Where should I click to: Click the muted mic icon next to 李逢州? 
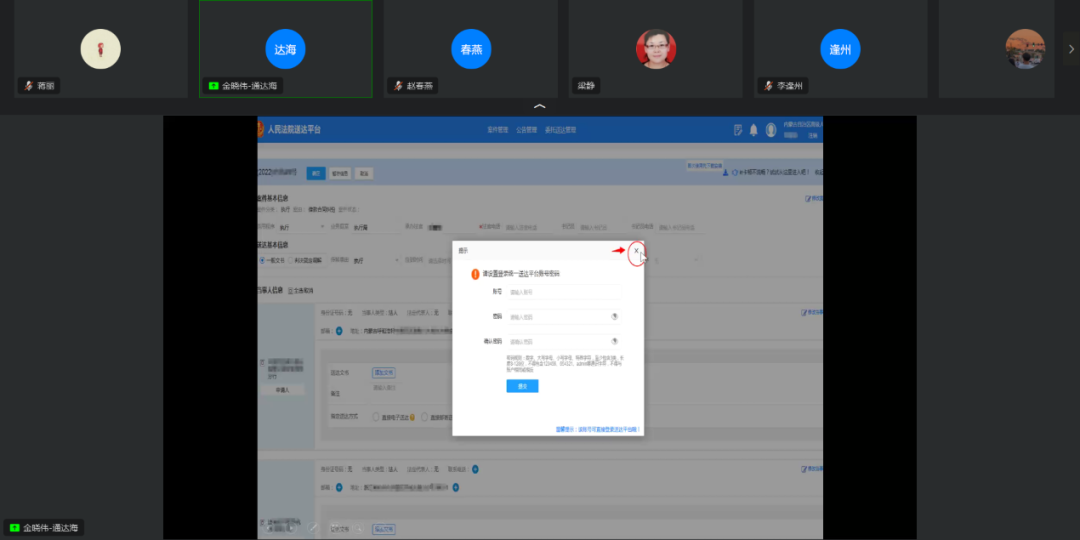click(769, 86)
